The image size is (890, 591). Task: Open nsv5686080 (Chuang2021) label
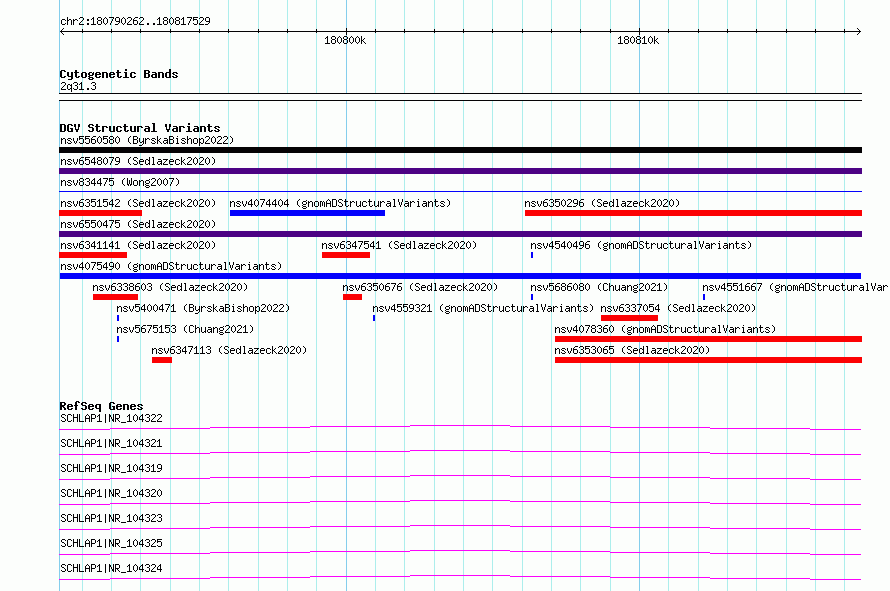coord(599,287)
